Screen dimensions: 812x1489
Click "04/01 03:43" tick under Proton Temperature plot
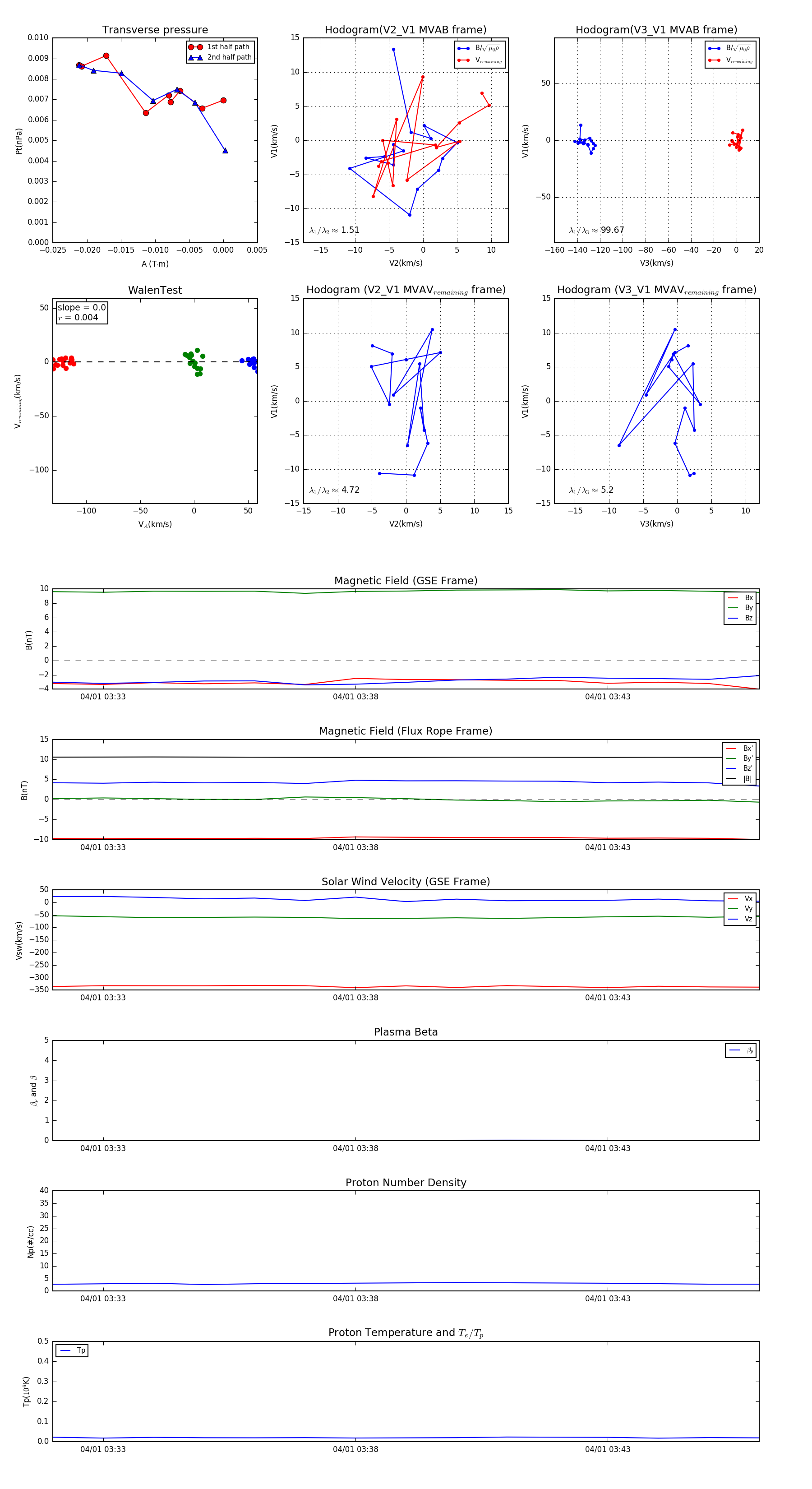607,1449
